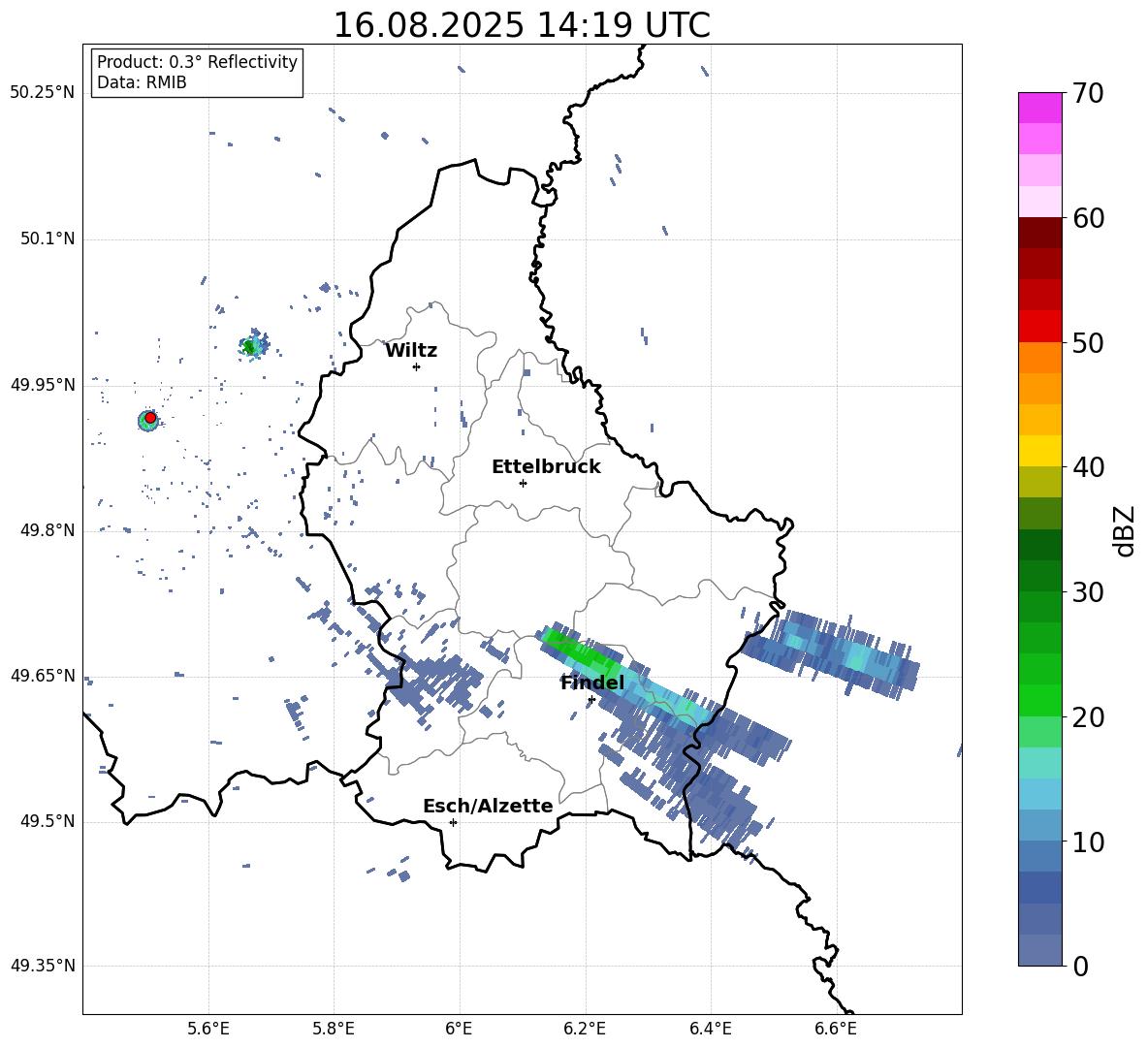
Task: Click the 20 colorbar tick label
Action: tap(1089, 717)
